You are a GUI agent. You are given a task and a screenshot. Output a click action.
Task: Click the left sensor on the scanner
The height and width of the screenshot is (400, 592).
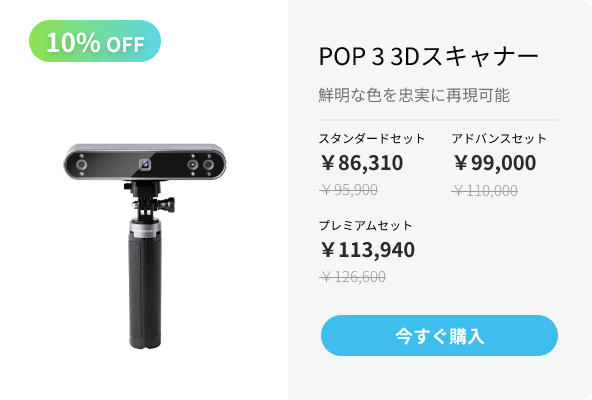tap(82, 165)
